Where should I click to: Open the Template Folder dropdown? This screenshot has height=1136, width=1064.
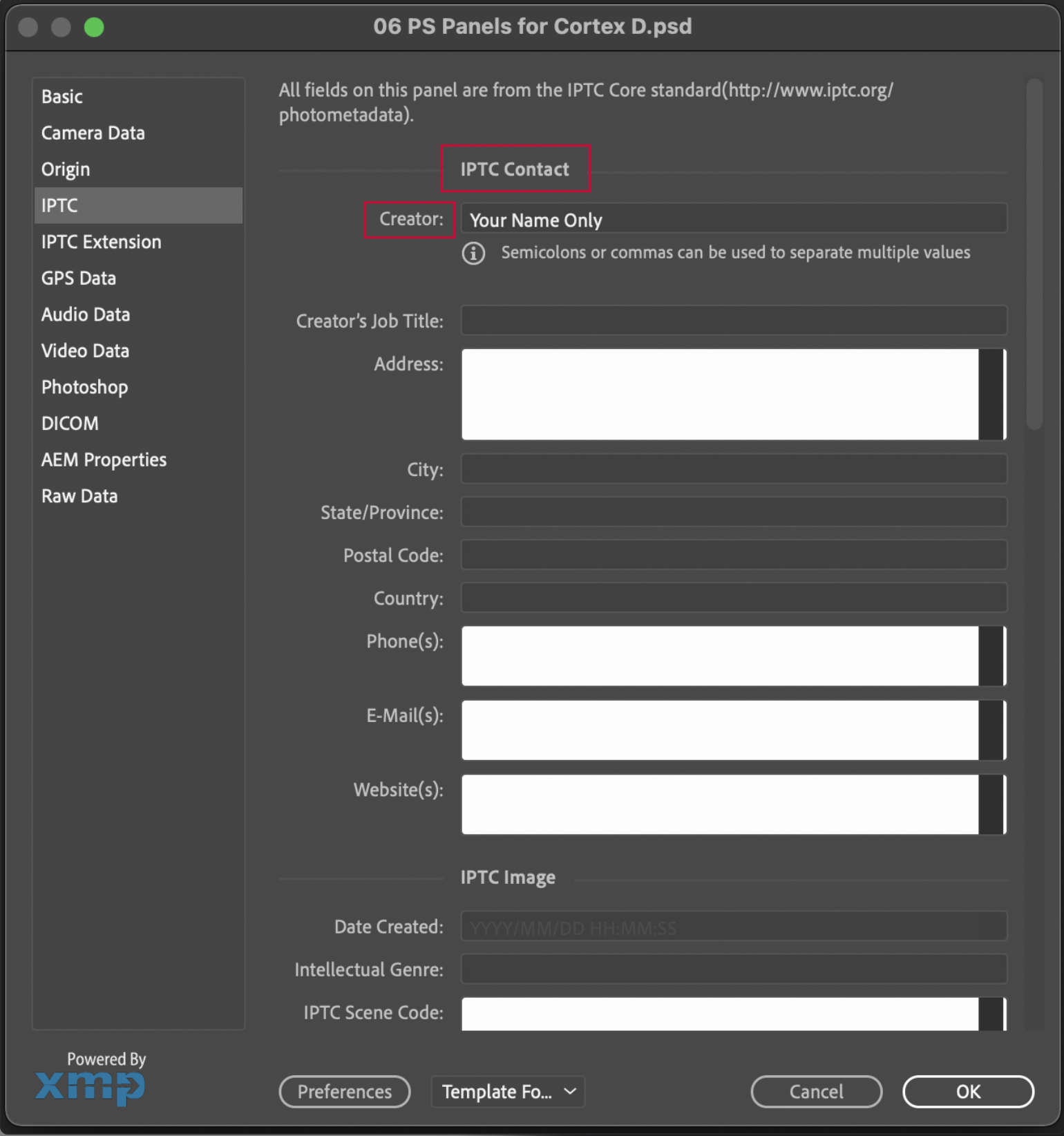pyautogui.click(x=508, y=1092)
